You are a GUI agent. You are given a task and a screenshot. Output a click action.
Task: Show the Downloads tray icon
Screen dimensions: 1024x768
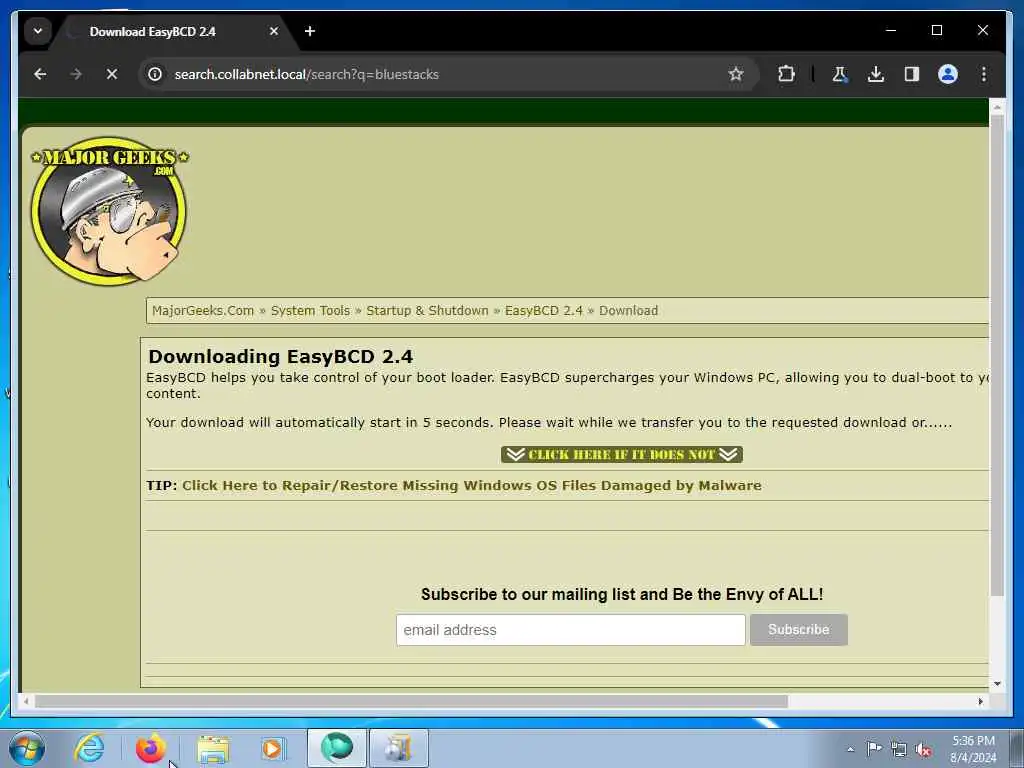pyautogui.click(x=876, y=74)
